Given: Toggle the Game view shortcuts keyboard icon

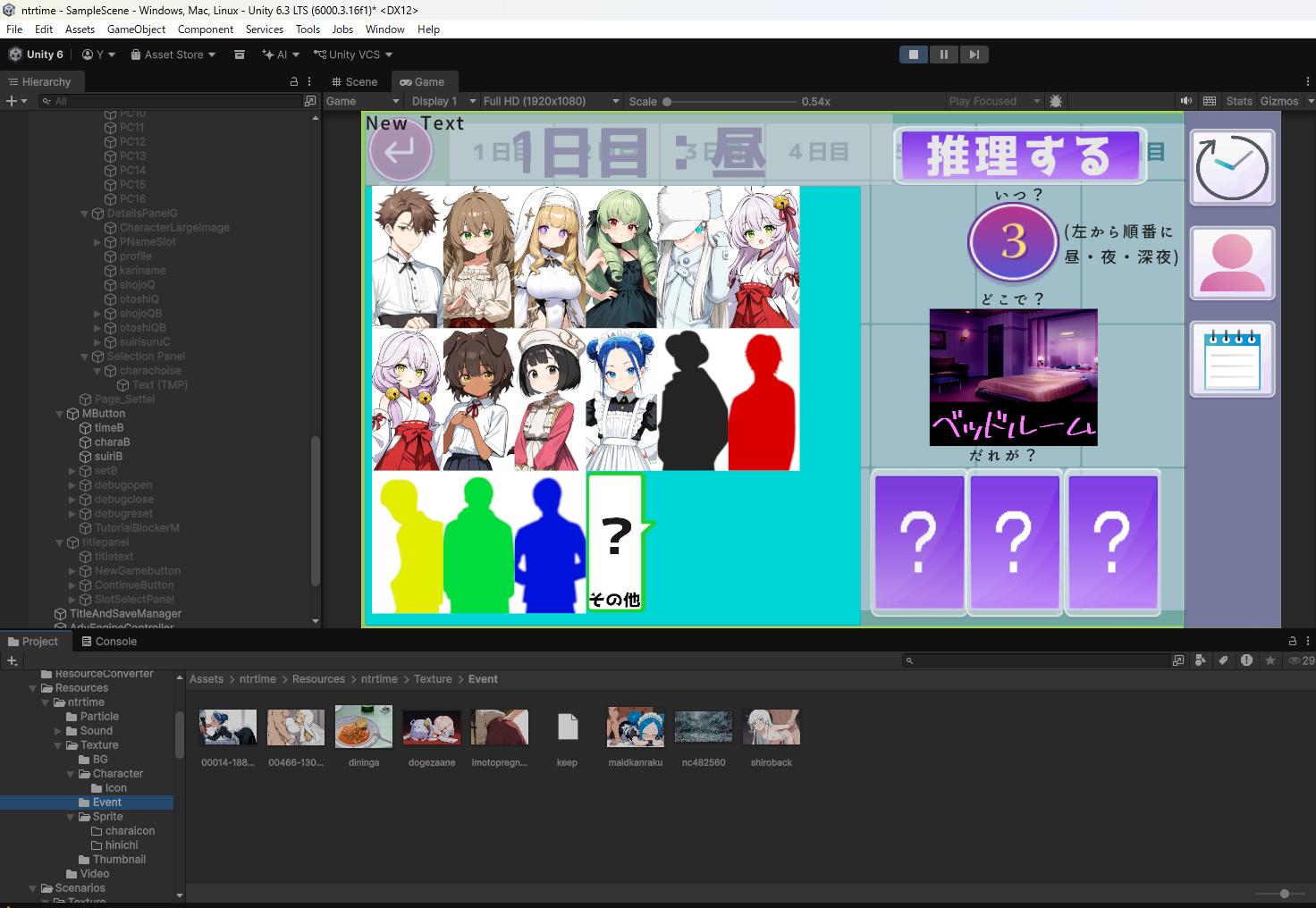Looking at the screenshot, I should pyautogui.click(x=1210, y=101).
